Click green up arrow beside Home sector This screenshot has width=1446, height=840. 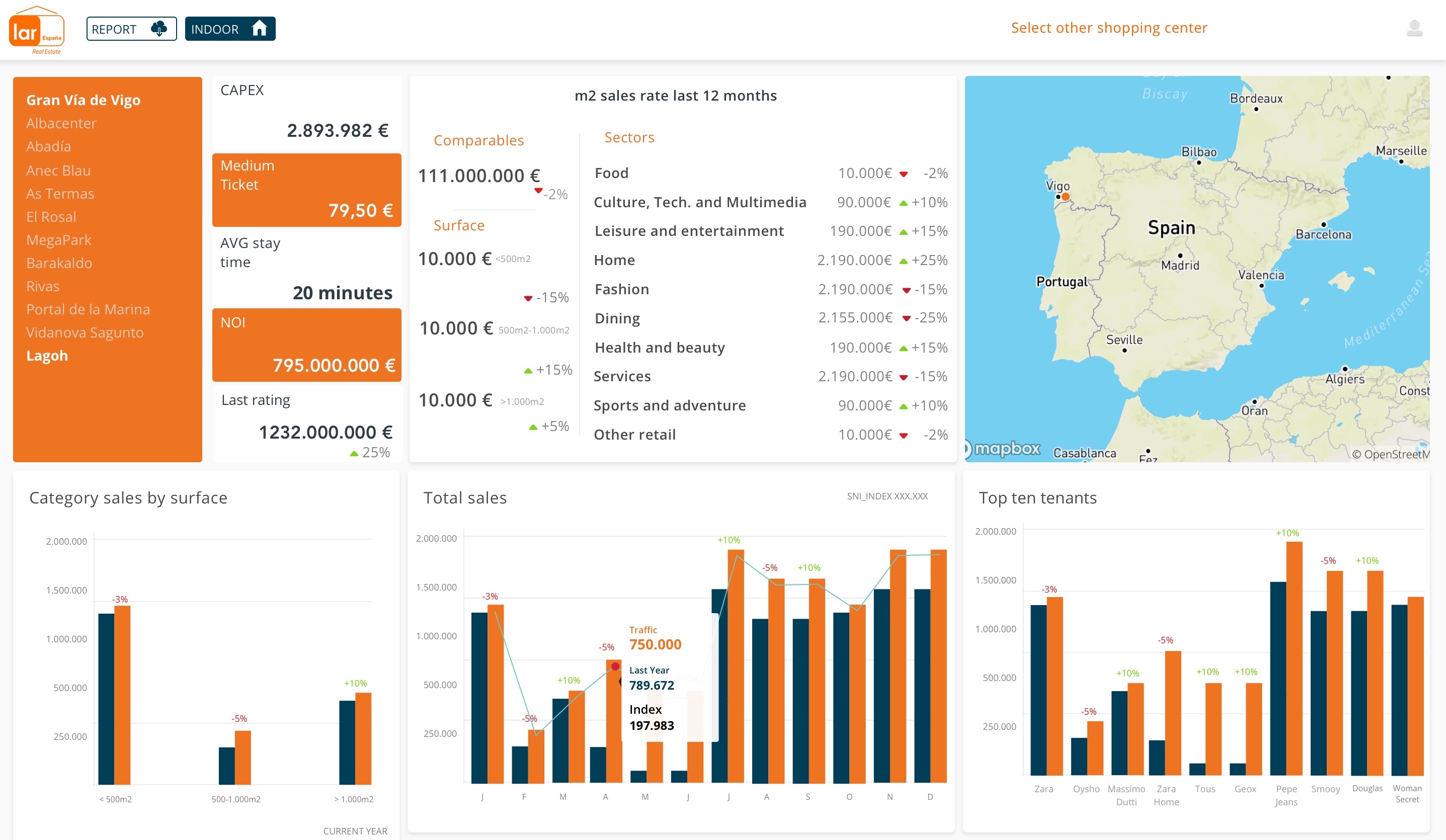[x=903, y=262]
